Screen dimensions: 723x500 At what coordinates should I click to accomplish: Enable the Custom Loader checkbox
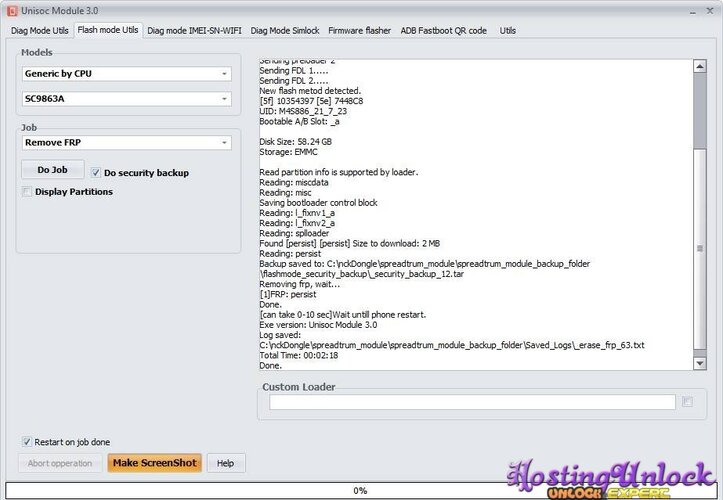click(687, 402)
